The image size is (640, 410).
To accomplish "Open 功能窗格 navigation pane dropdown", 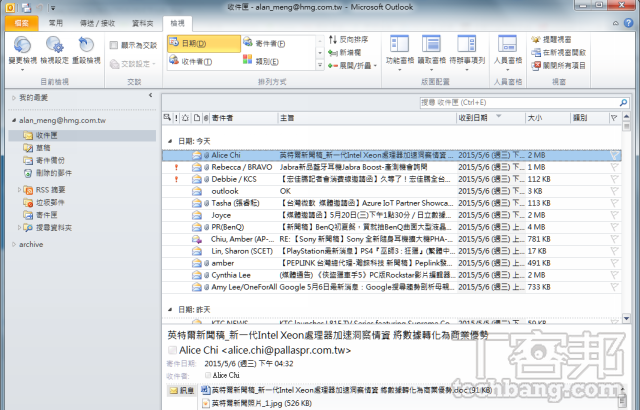I will pos(399,54).
